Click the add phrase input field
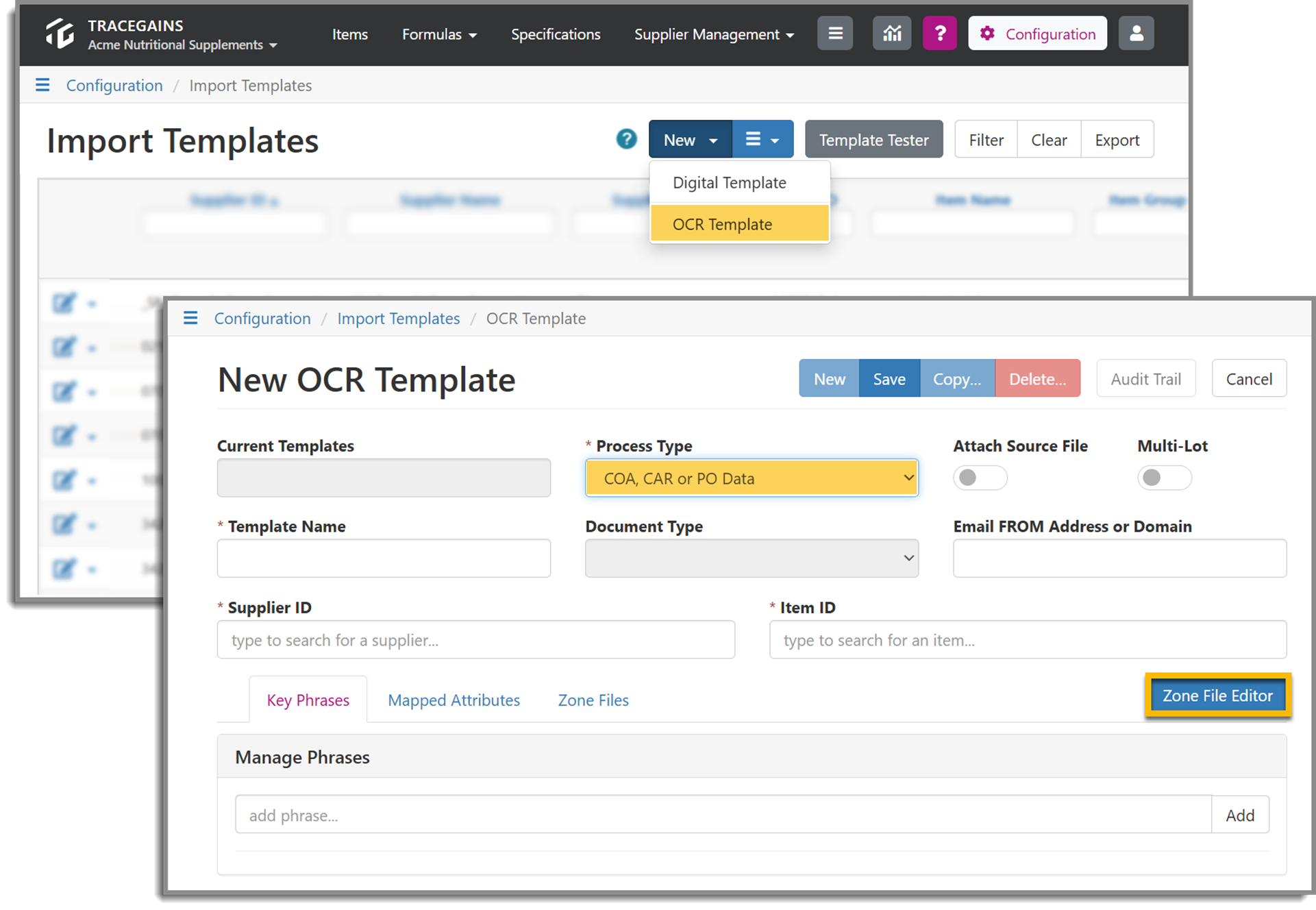Viewport: 1316px width, 910px height. 723,815
